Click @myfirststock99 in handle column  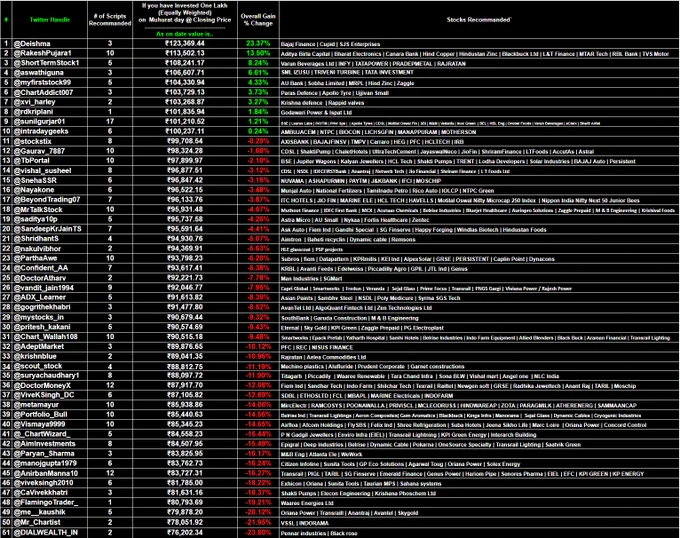[42, 82]
